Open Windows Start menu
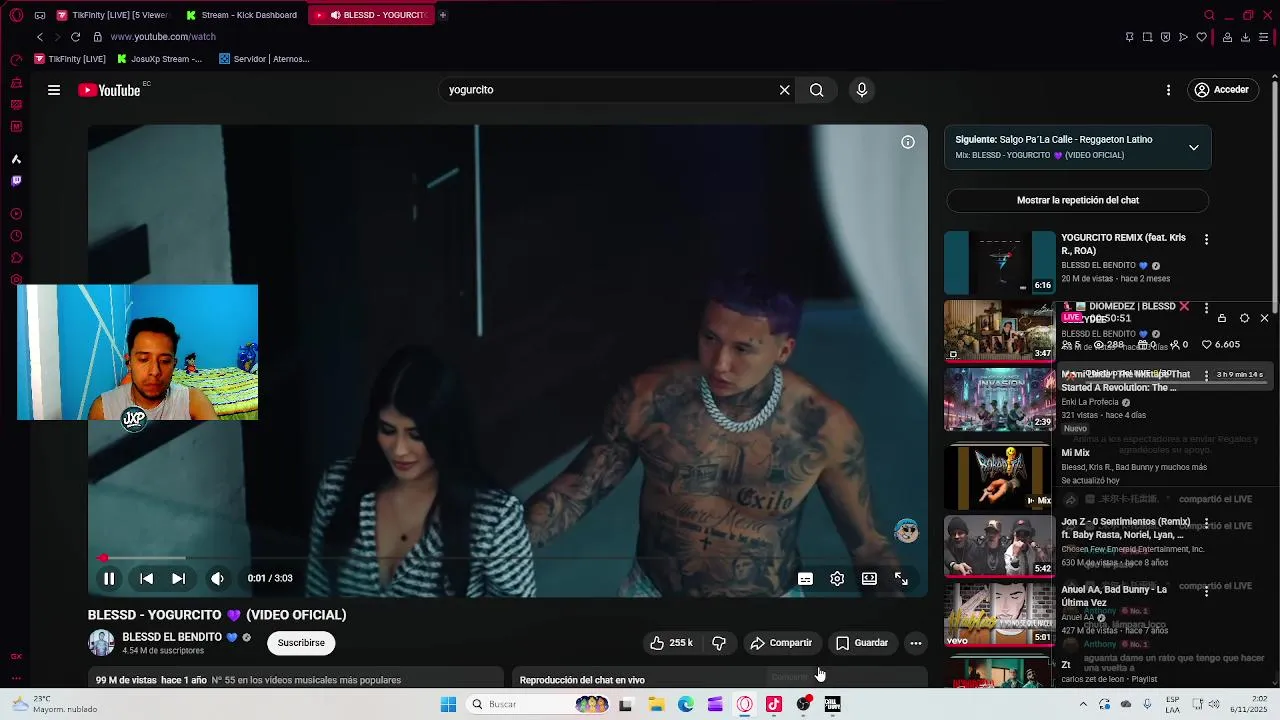The width and height of the screenshot is (1280, 720). click(x=449, y=704)
